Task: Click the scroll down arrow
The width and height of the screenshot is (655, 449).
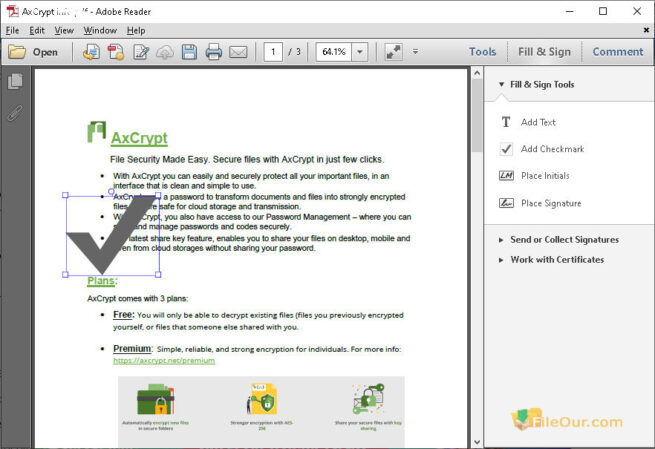Action: 477,442
